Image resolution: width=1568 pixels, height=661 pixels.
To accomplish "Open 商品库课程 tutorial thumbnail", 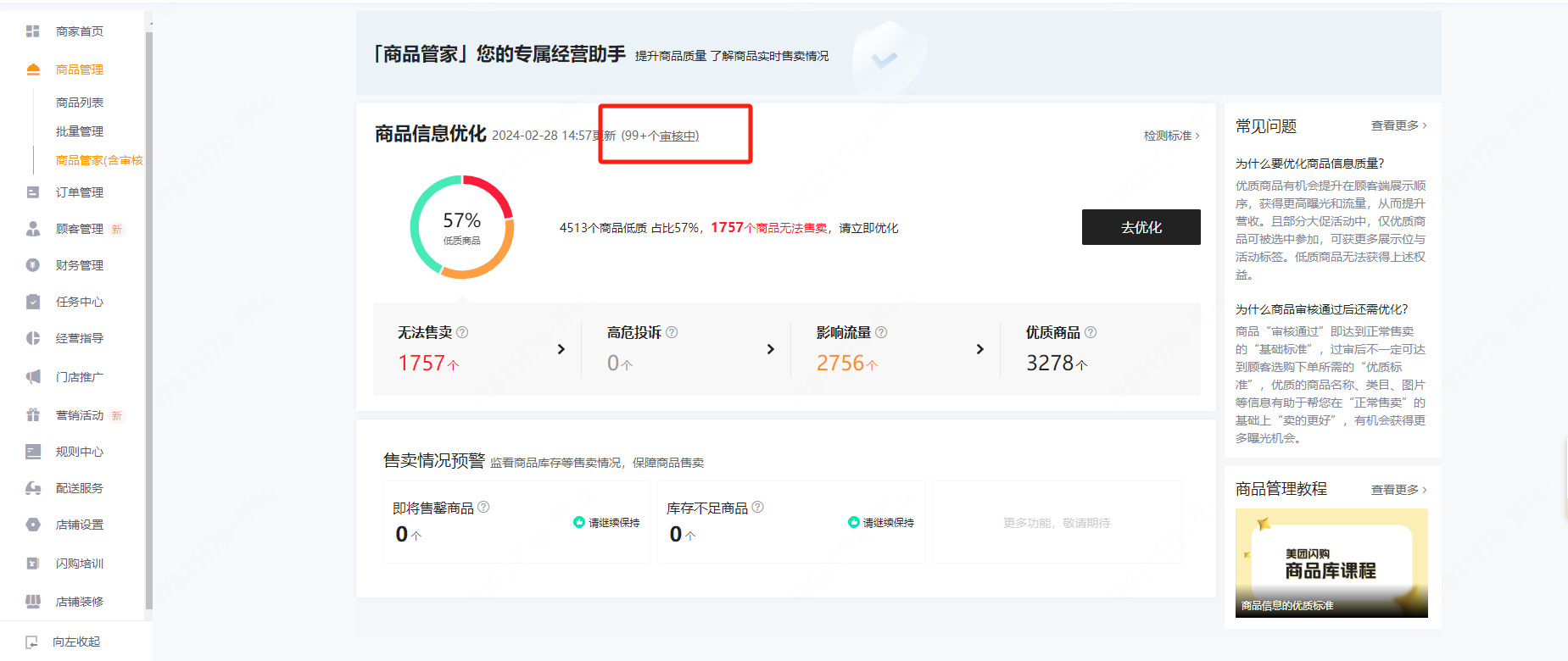I will [x=1331, y=563].
